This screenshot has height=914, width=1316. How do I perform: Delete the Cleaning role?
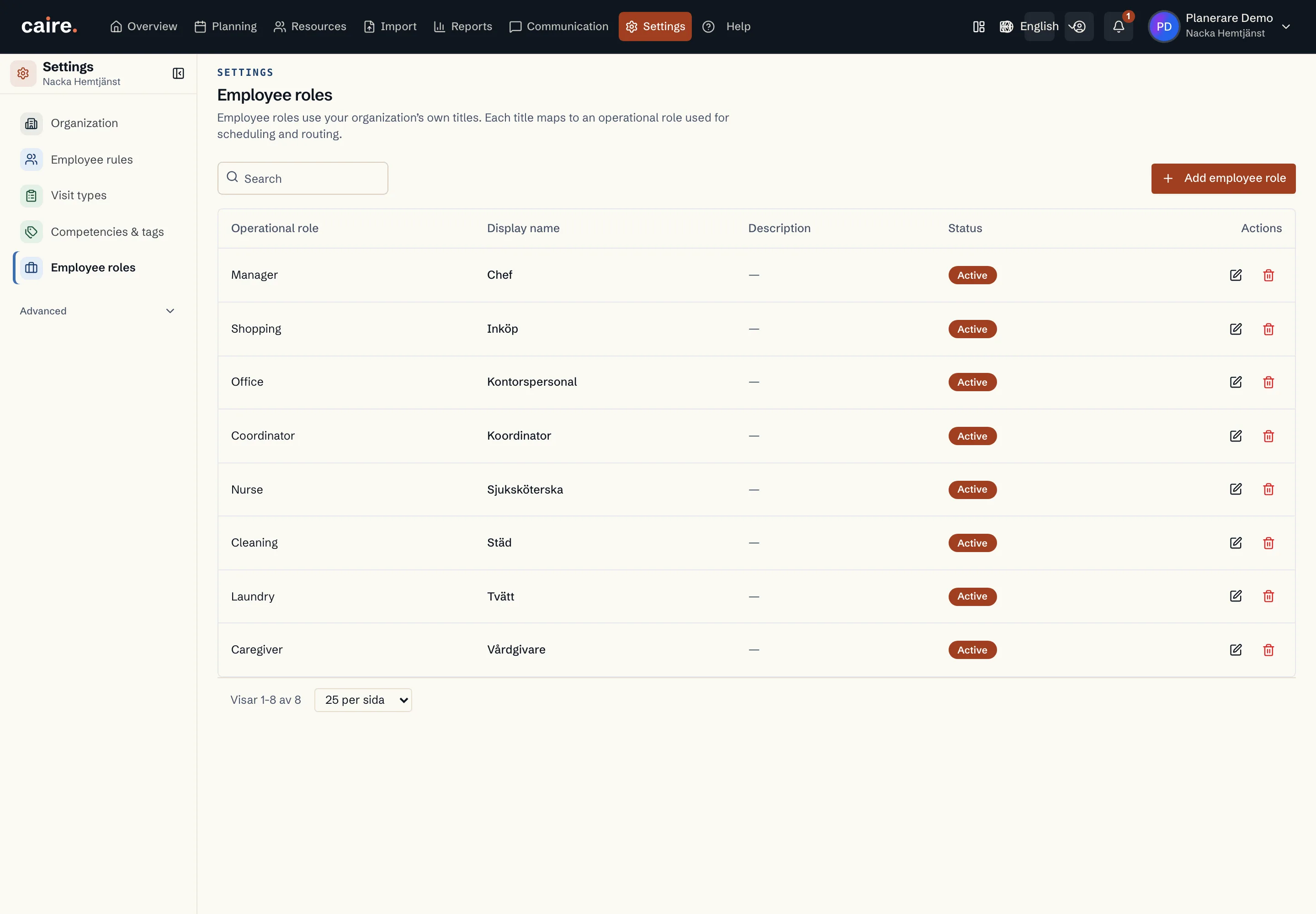point(1268,543)
